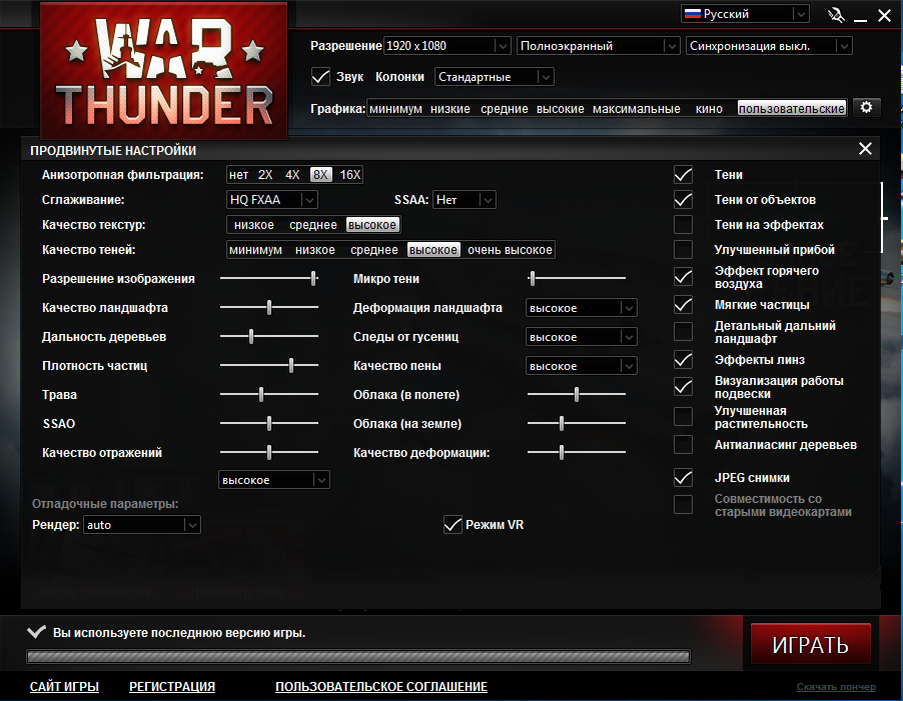Open Качество пены dropdown
This screenshot has width=903, height=701.
(x=581, y=366)
